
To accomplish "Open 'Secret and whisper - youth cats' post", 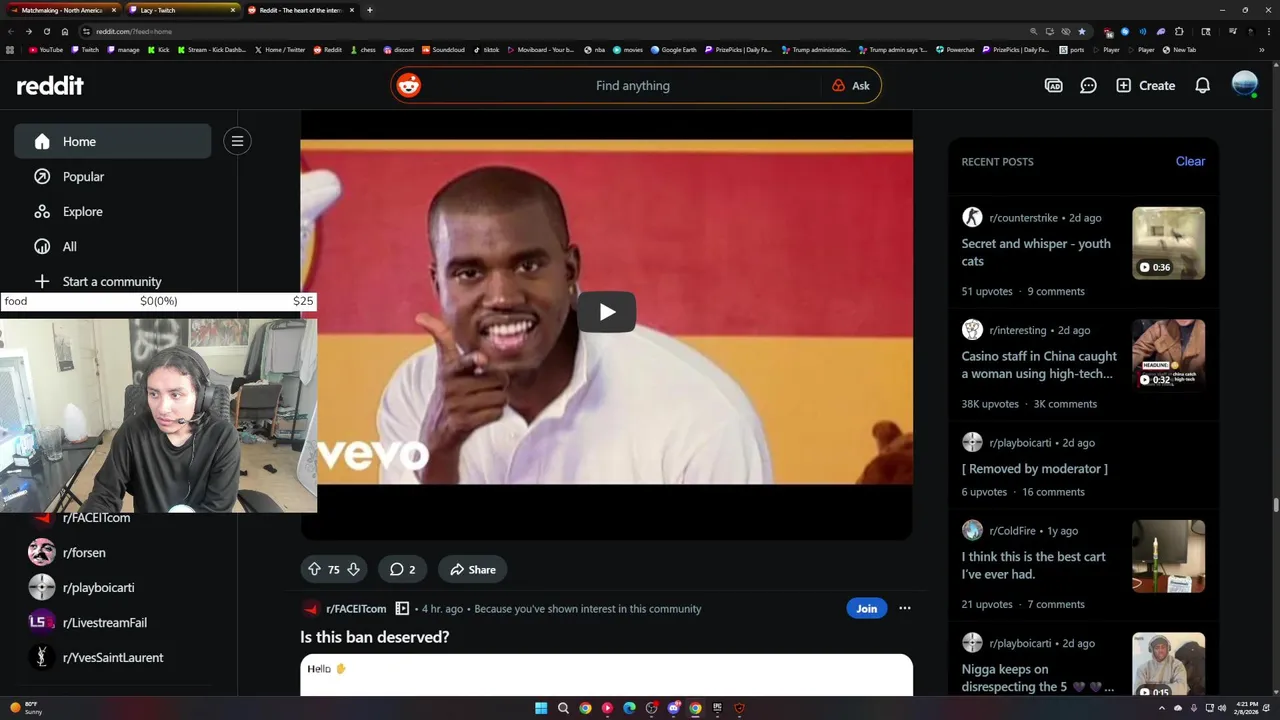I will [x=1036, y=252].
